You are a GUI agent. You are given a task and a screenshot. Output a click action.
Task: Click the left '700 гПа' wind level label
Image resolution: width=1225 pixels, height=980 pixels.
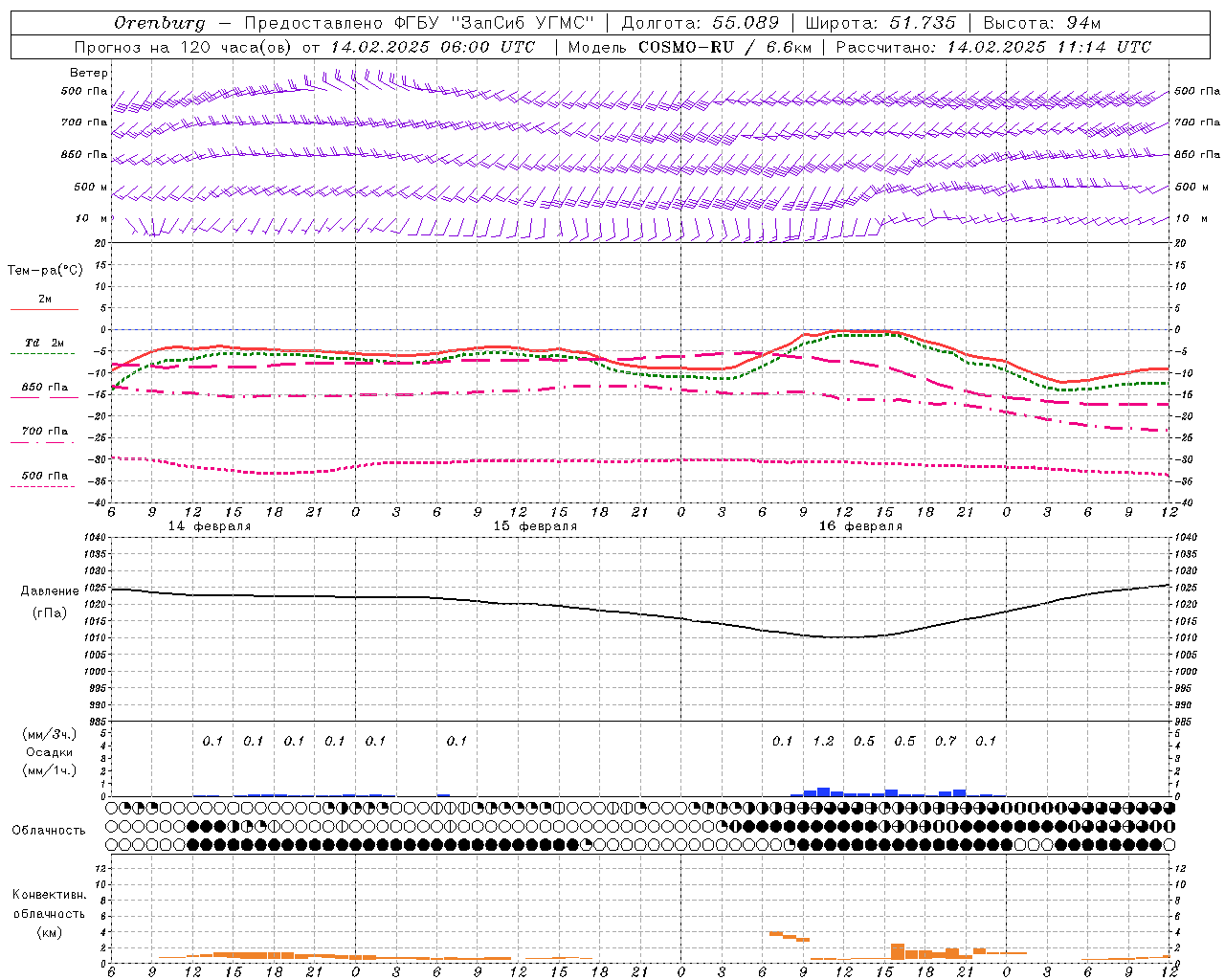pos(84,122)
